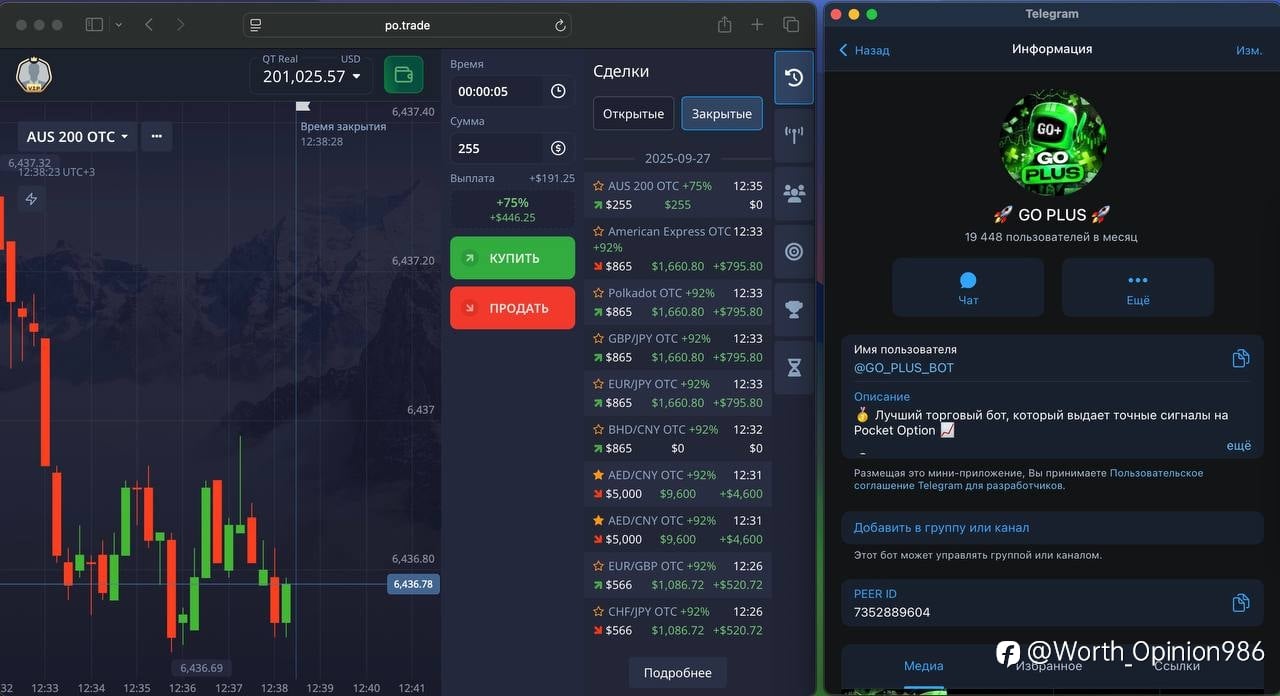Open a new Safari tab

[757, 25]
